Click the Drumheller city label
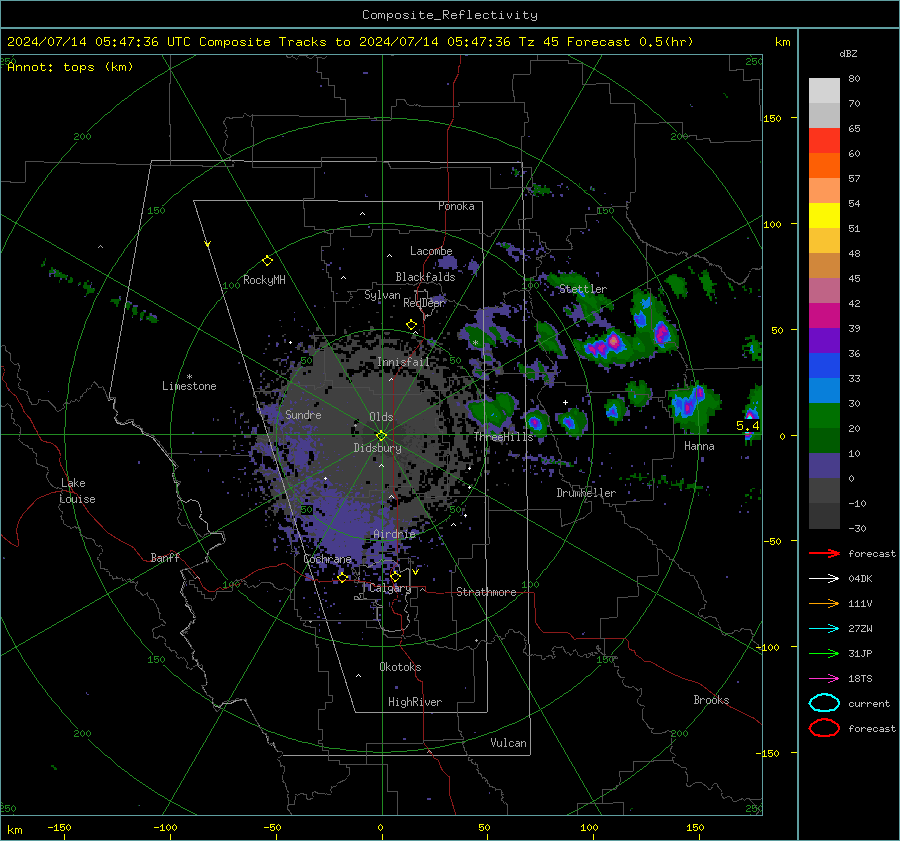The image size is (900, 841). pos(586,493)
